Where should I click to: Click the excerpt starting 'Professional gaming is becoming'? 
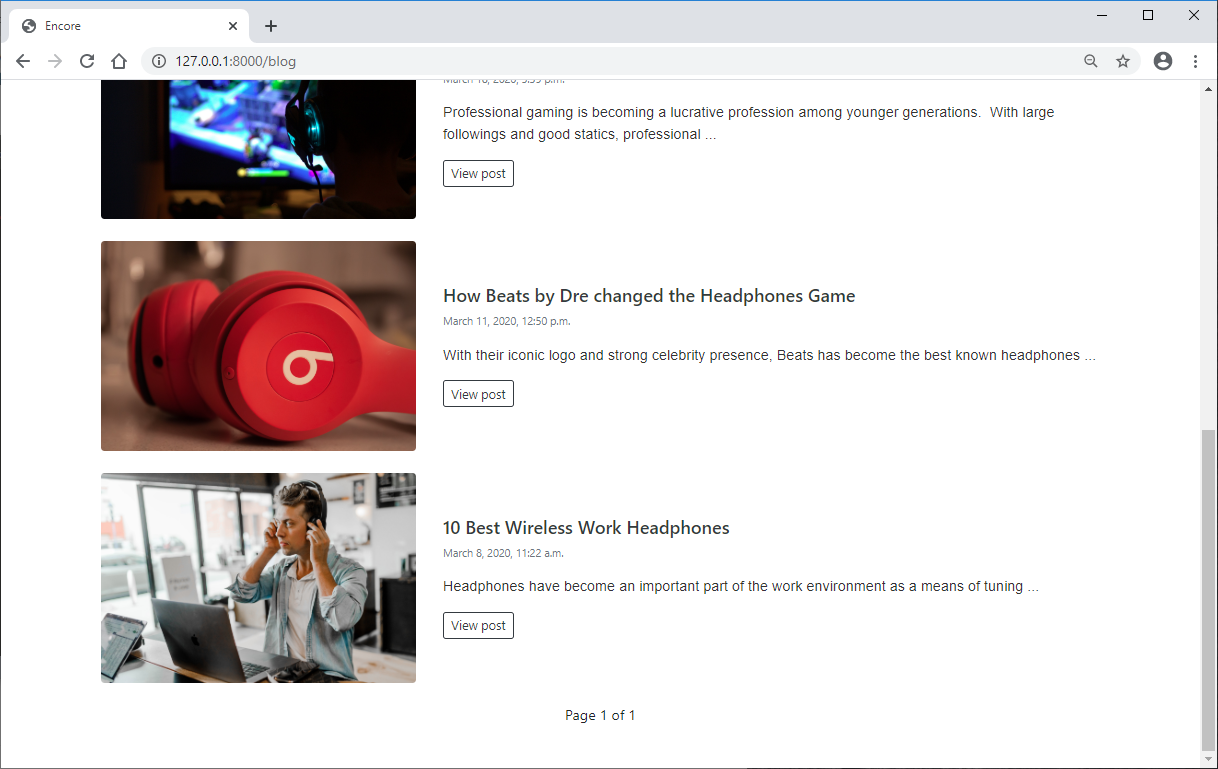(748, 123)
